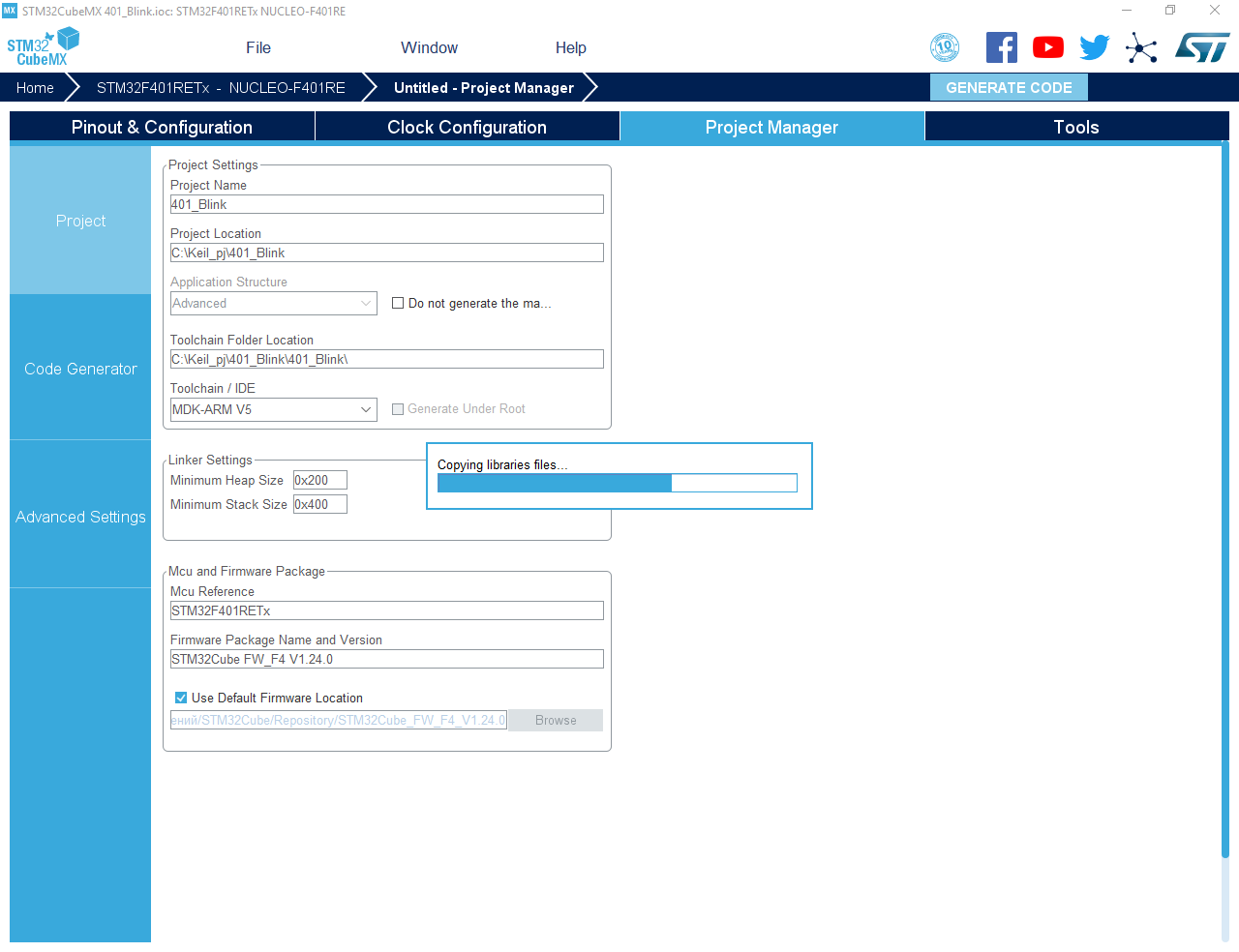Image resolution: width=1239 pixels, height=952 pixels.
Task: Open the Facebook icon link
Action: 1002,47
